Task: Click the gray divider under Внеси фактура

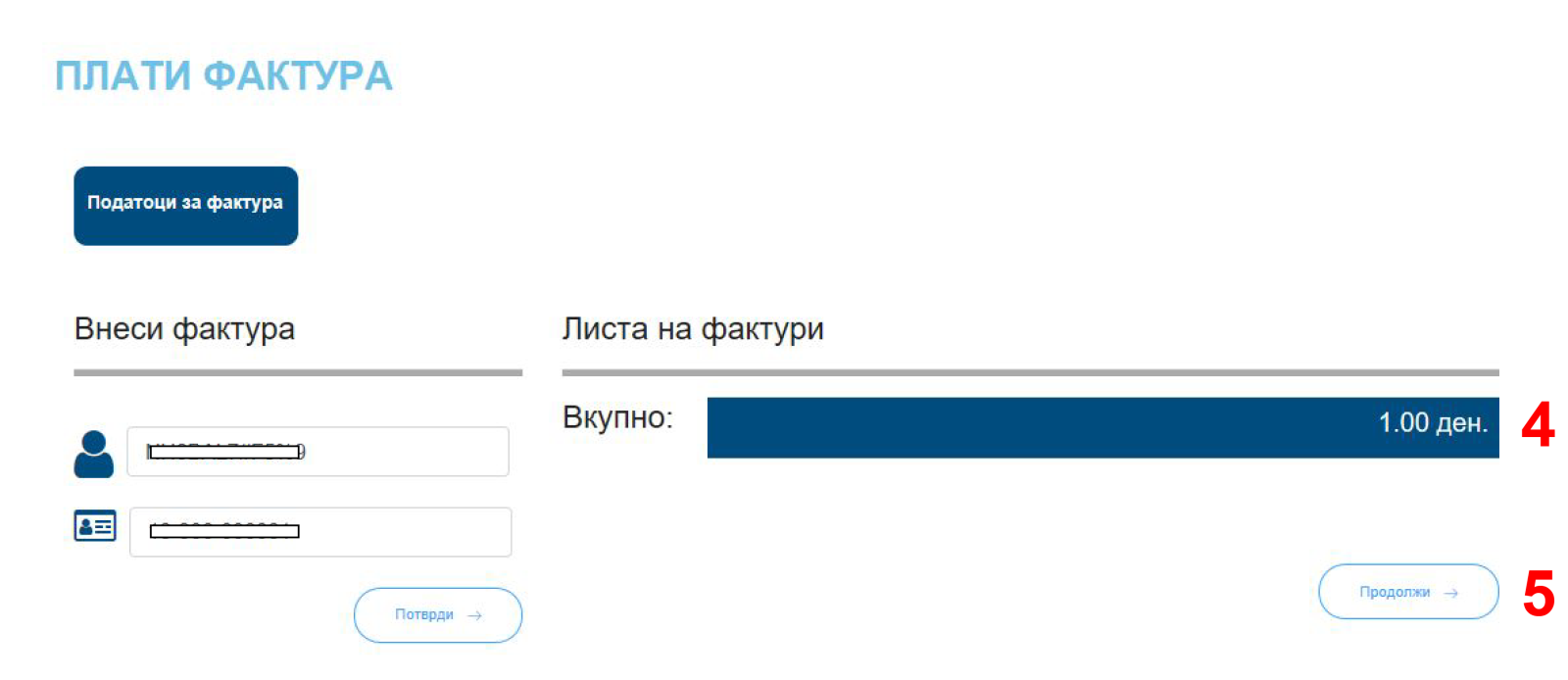Action: coord(298,373)
